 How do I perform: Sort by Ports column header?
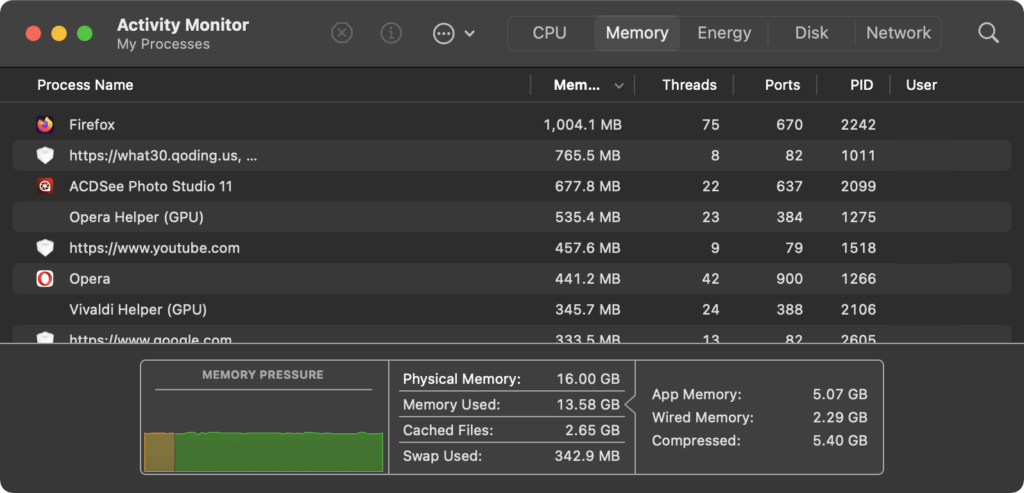[782, 85]
